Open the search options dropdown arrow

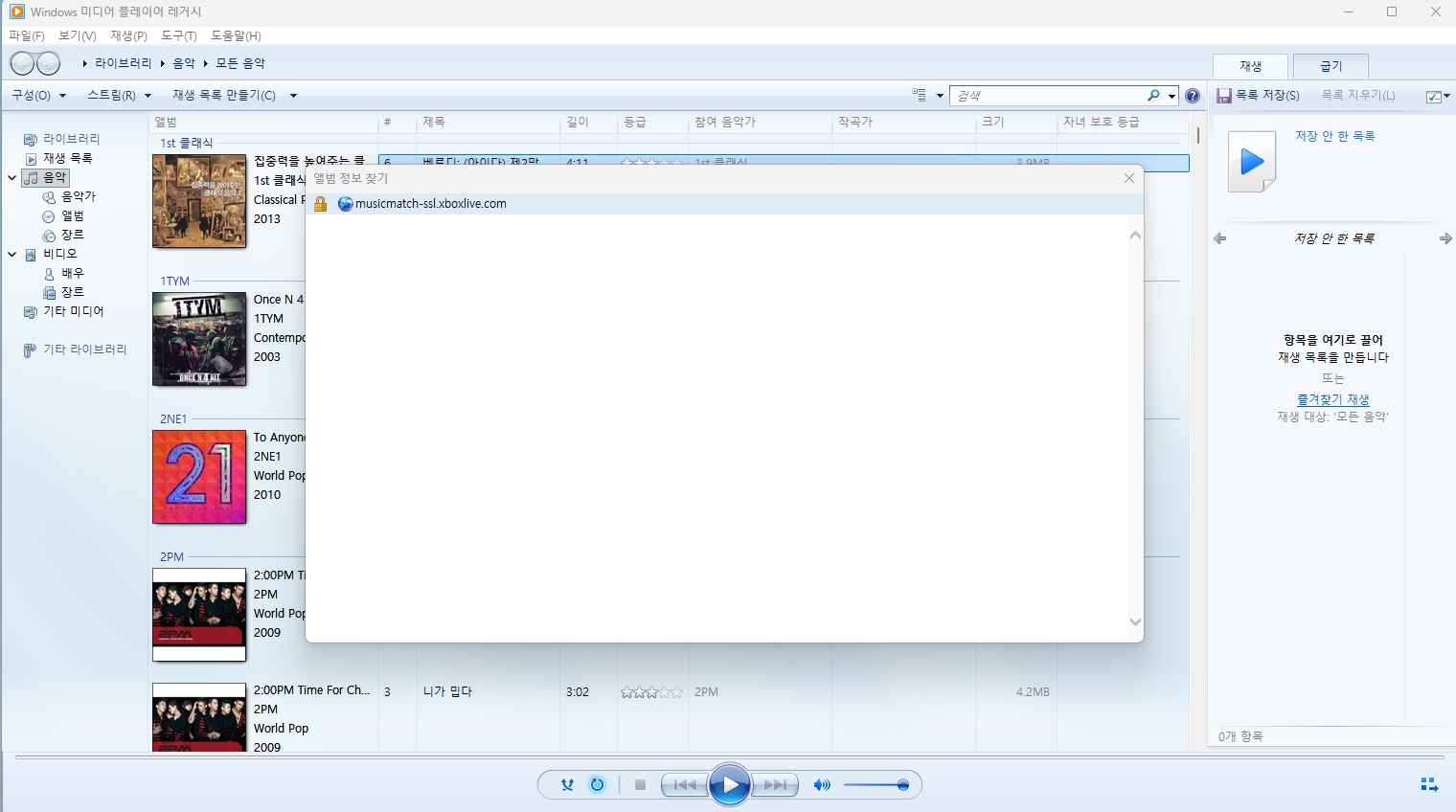1172,96
